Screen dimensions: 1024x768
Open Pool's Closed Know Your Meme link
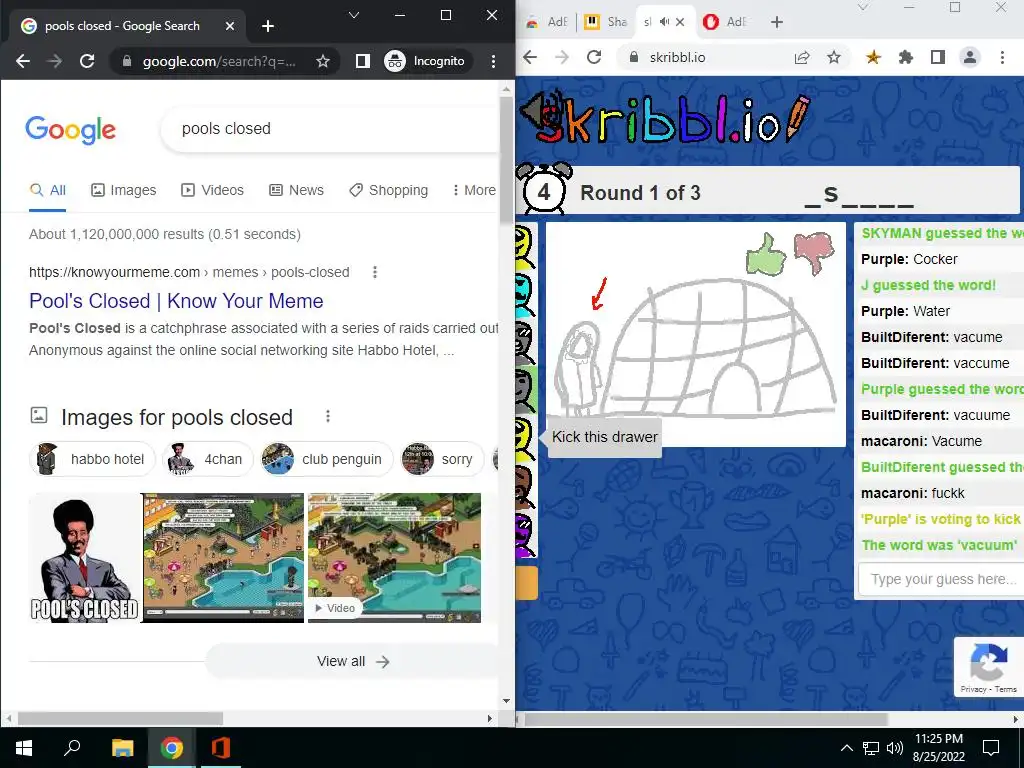pos(176,301)
